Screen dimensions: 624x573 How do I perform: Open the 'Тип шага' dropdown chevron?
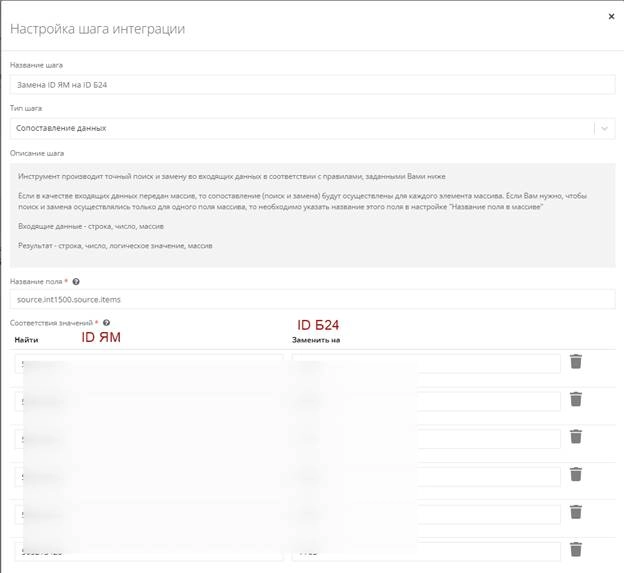[604, 128]
